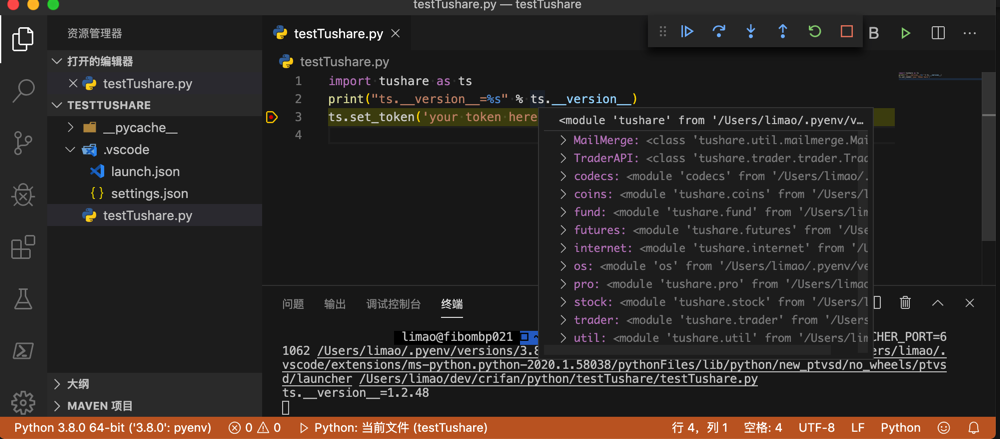Viewport: 1000px width, 439px height.
Task: Switch to the 调试控制台 panel tab
Action: click(393, 304)
